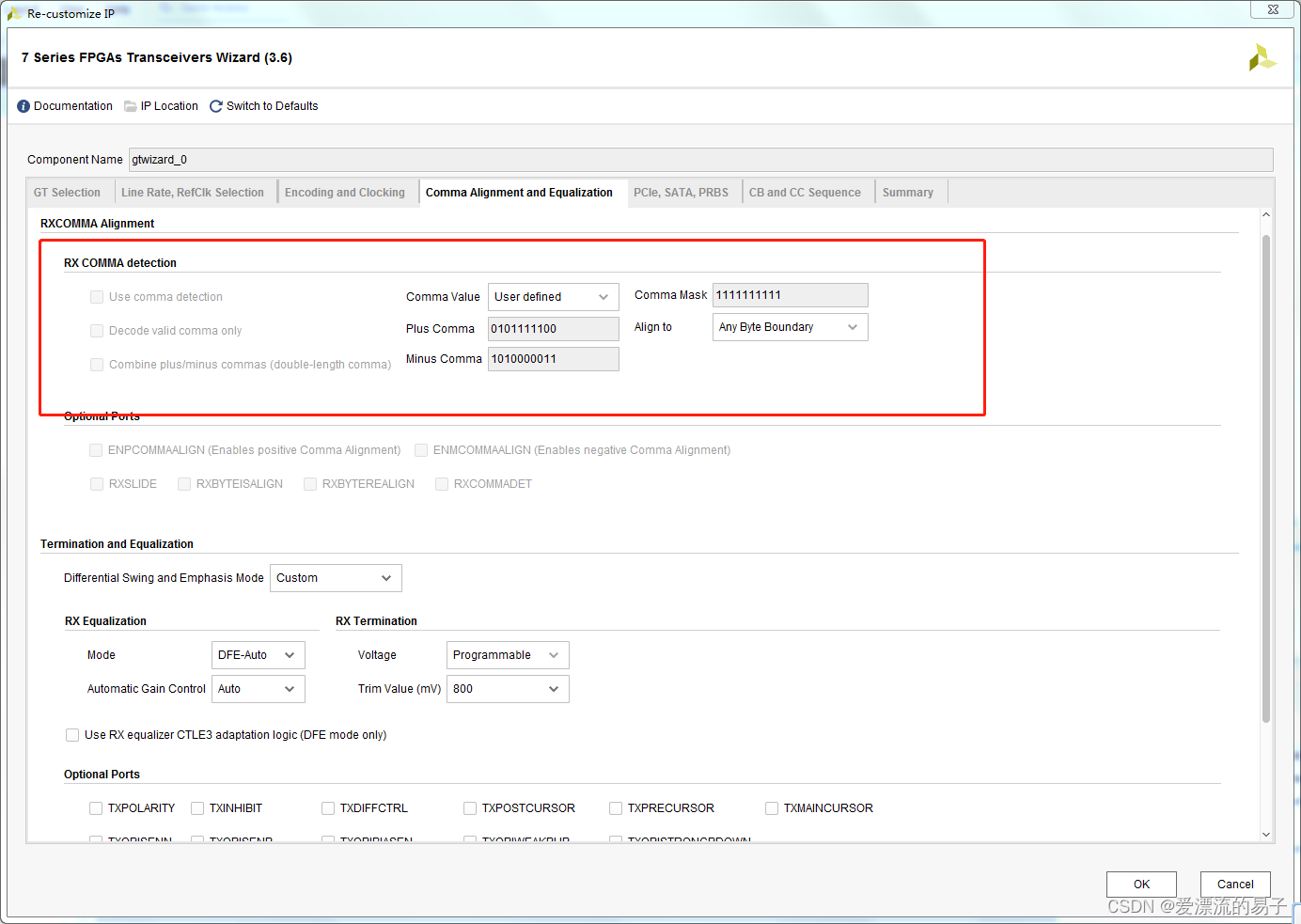Open the RX Equalization Mode dropdown

[x=259, y=655]
